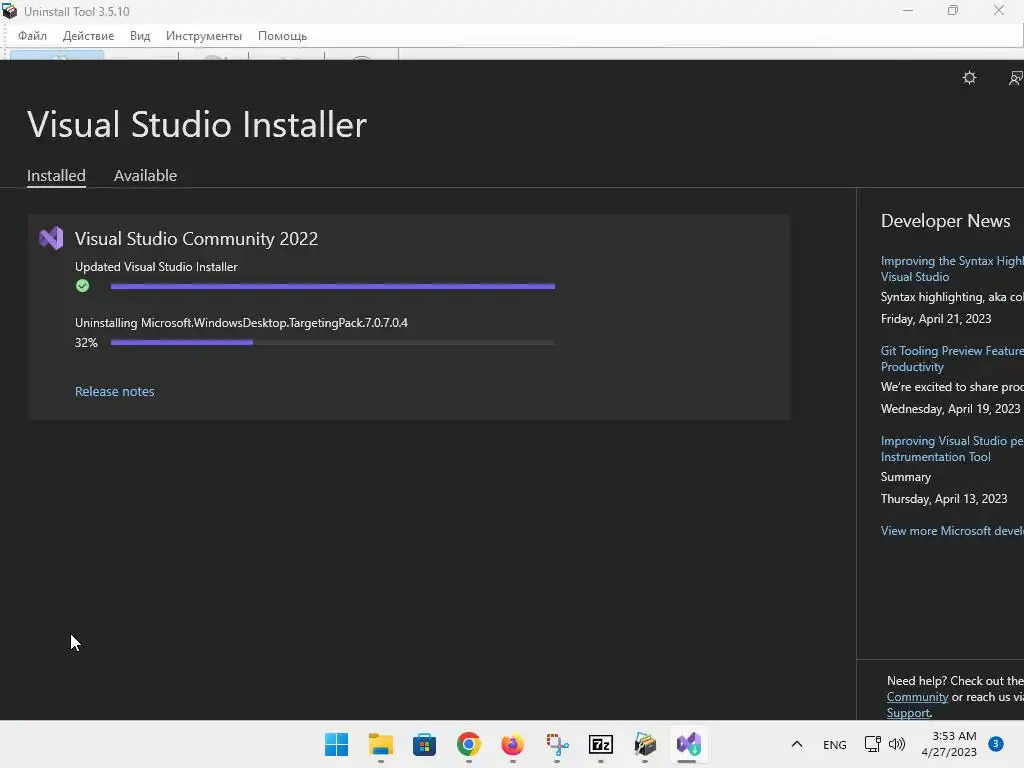Open the notification badge showing 3
The width and height of the screenshot is (1024, 768).
point(996,744)
